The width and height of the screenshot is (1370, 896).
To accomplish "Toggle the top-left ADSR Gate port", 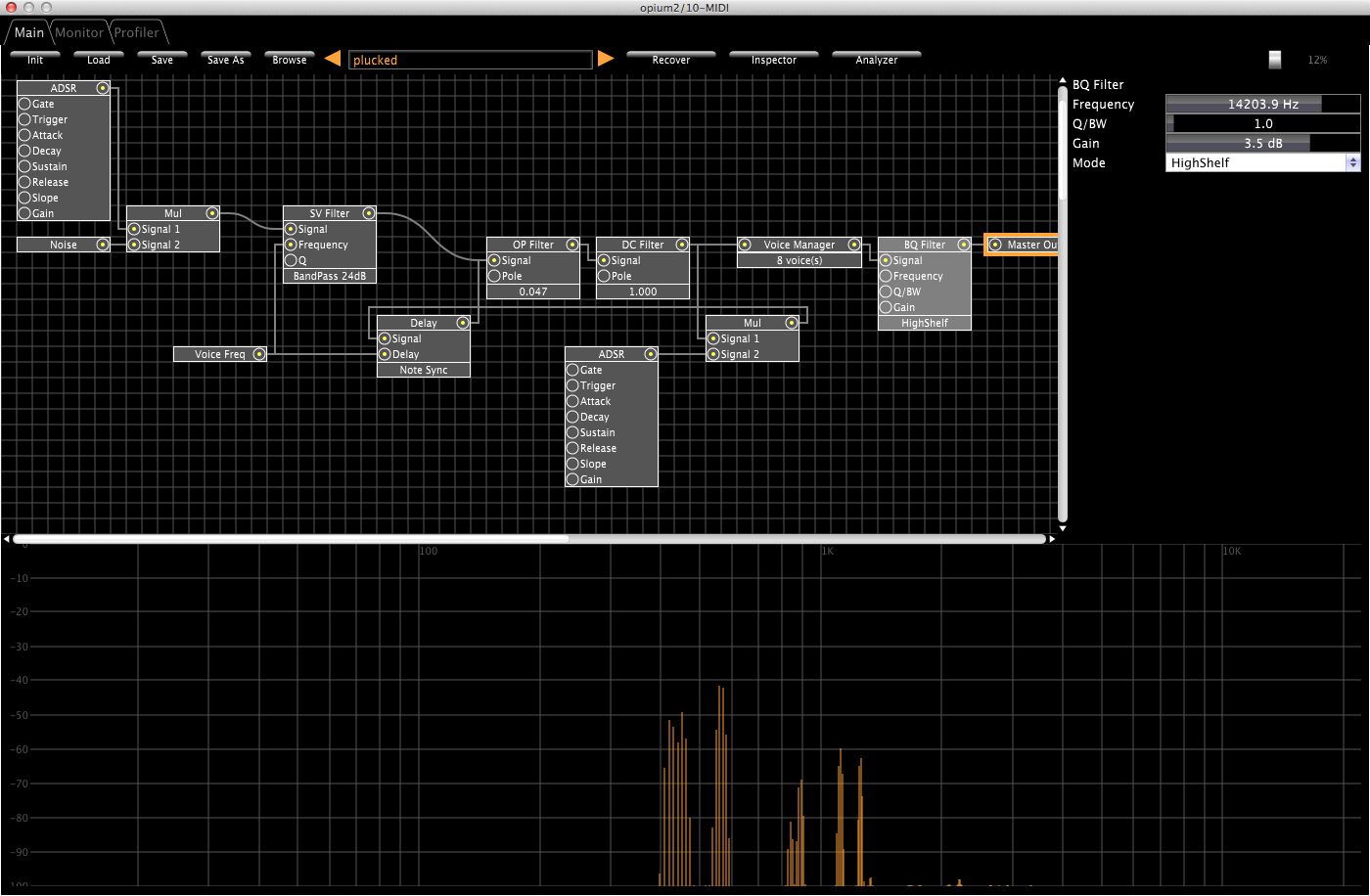I will point(24,104).
